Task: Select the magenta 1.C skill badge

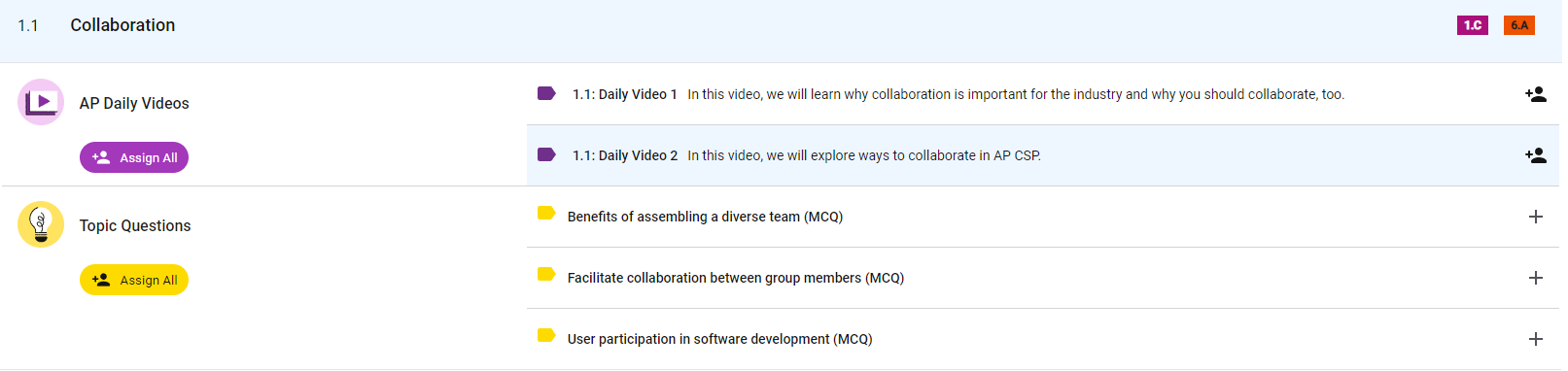Action: point(1472,25)
